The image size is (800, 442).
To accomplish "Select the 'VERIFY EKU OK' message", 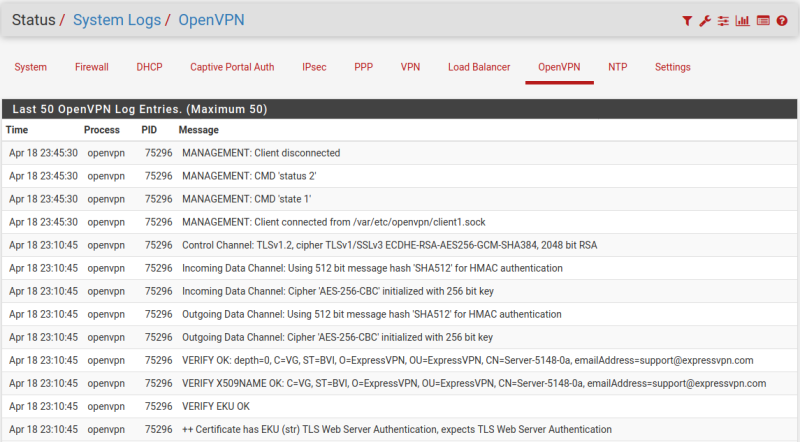I will (216, 406).
